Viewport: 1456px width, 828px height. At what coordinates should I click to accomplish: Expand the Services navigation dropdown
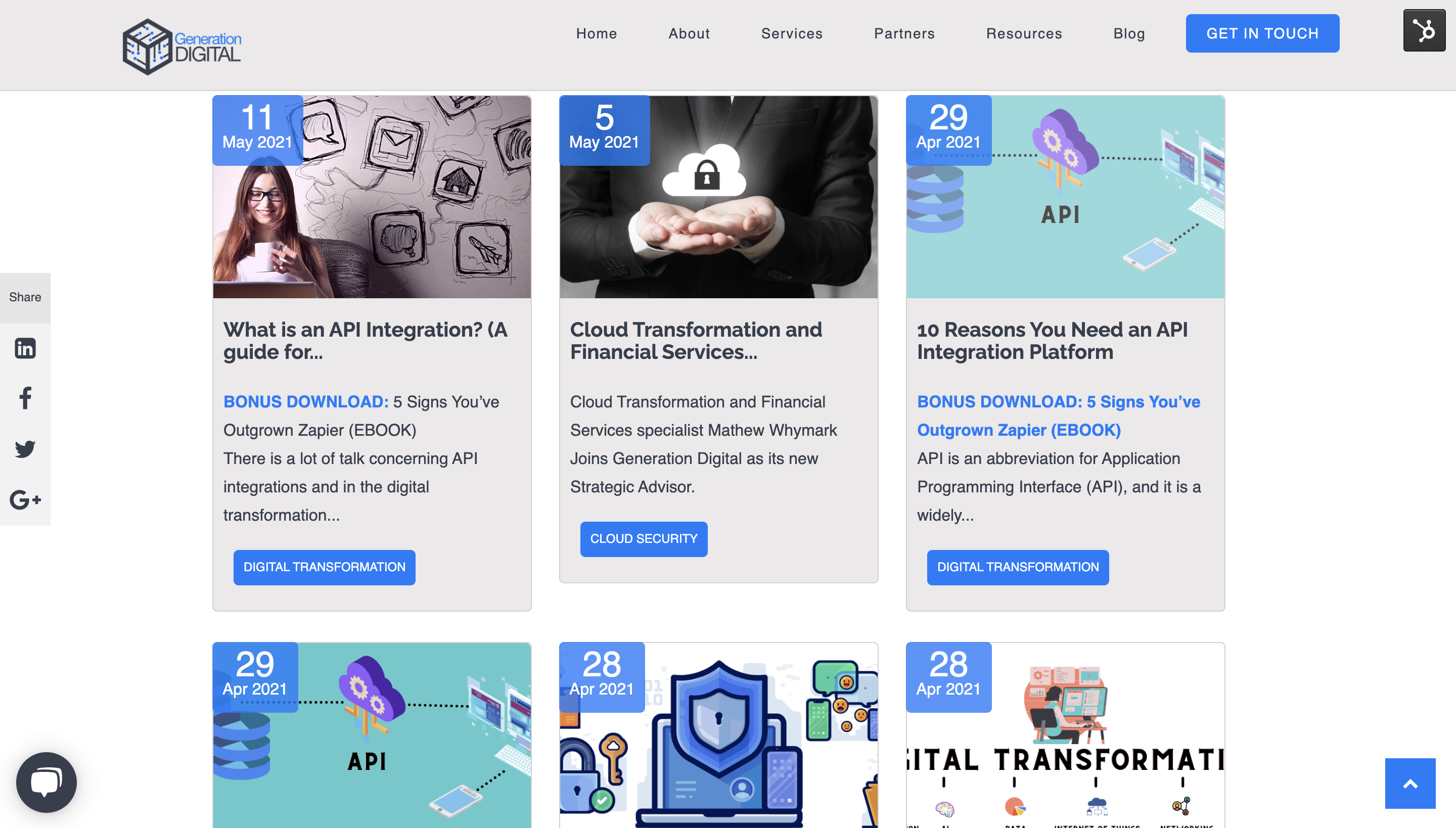(792, 33)
